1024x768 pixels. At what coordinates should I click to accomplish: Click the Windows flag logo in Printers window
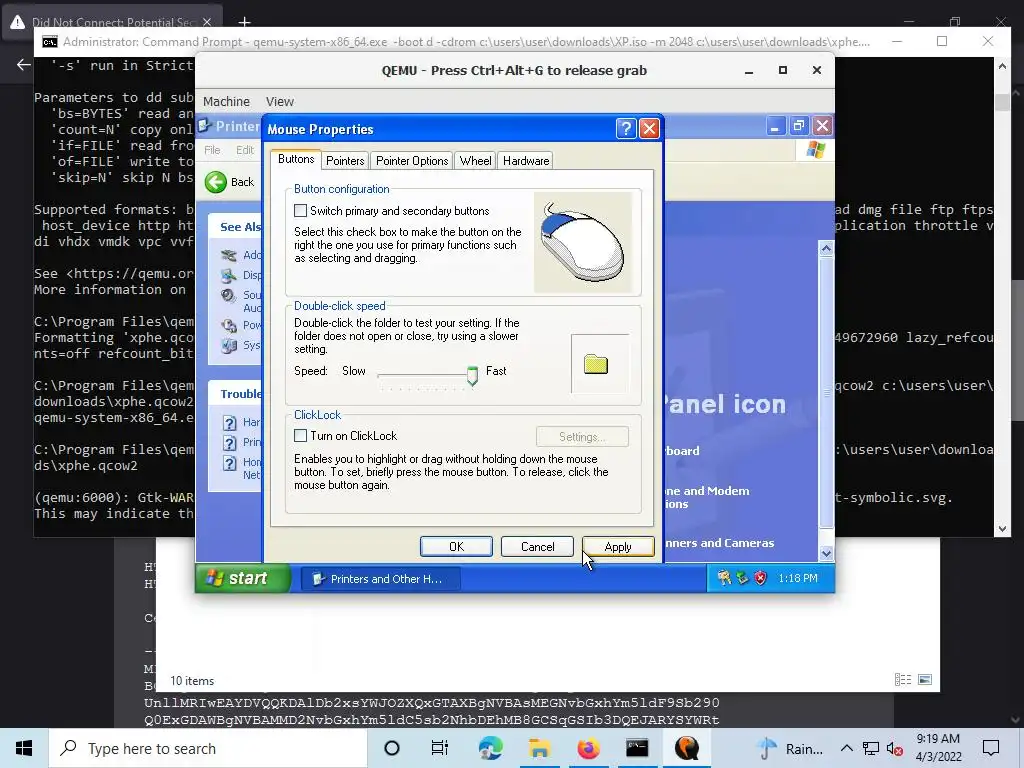(815, 150)
